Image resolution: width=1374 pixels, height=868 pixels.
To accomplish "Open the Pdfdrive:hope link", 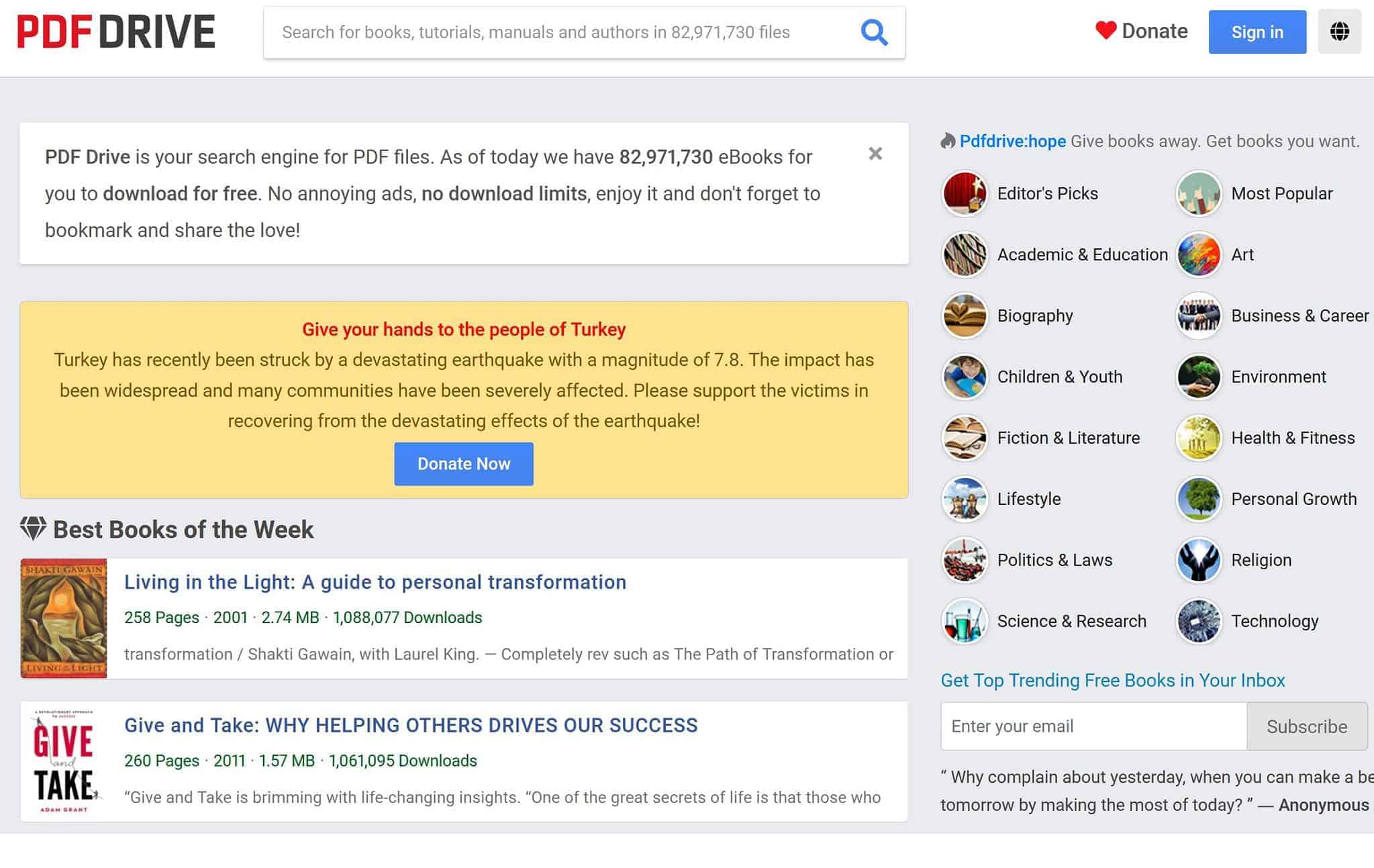I will click(1012, 141).
